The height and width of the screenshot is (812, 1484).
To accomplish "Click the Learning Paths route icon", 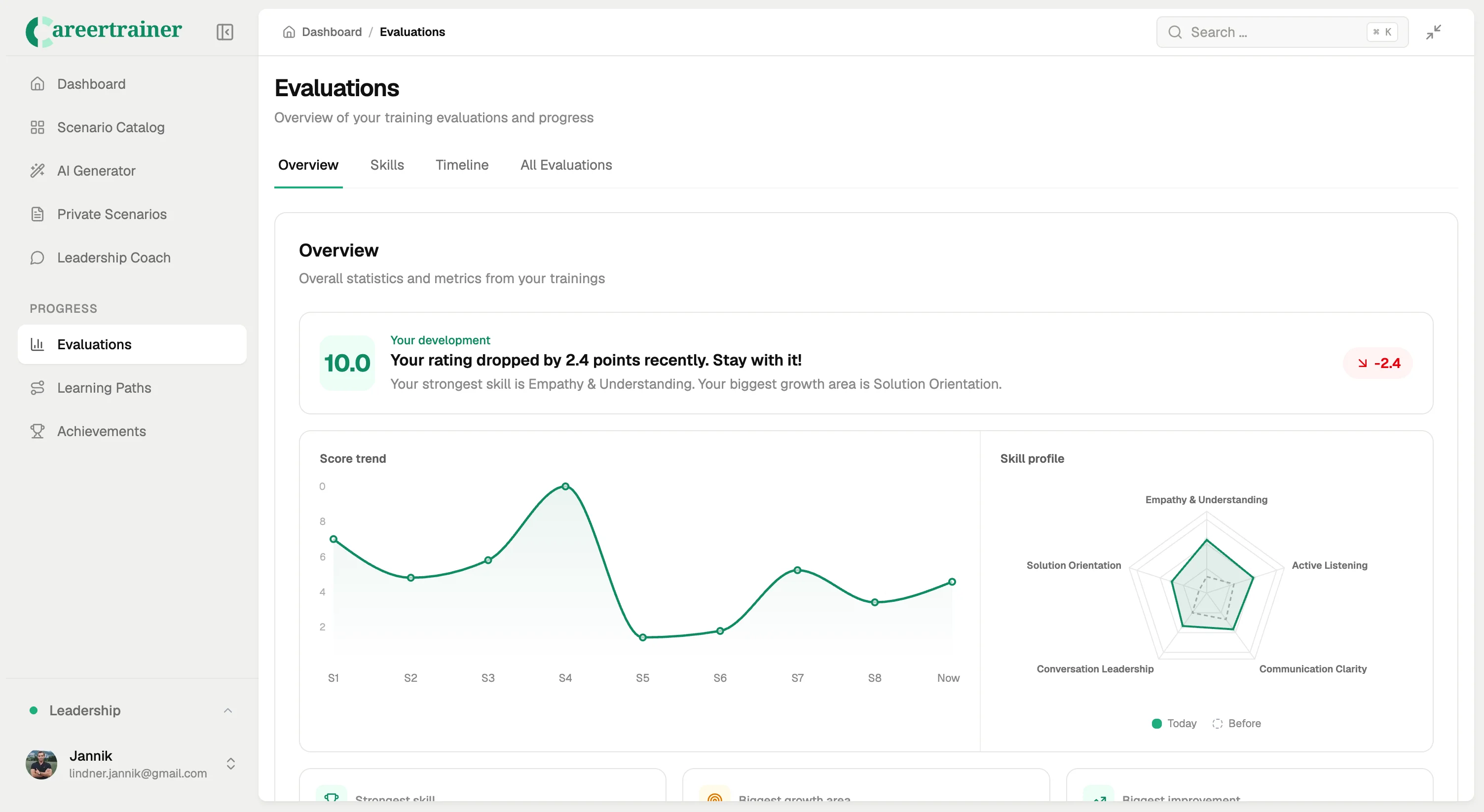I will coord(37,388).
